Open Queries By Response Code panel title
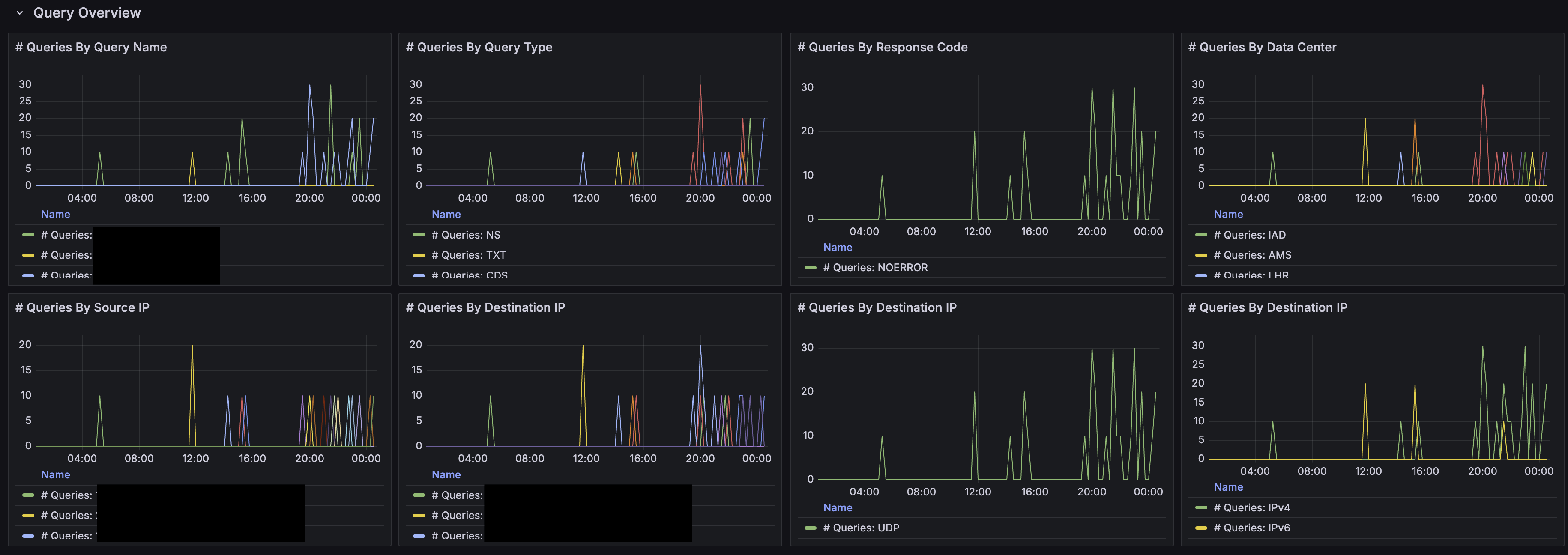 click(x=882, y=48)
